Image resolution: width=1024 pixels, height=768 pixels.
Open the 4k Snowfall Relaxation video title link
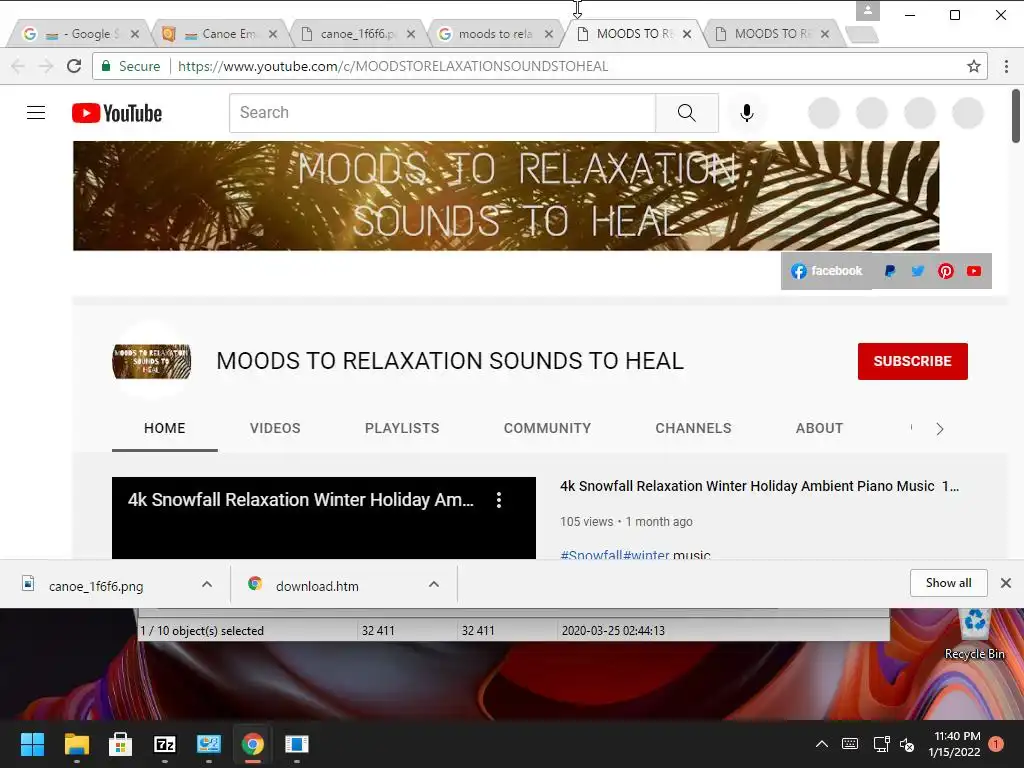[x=759, y=486]
